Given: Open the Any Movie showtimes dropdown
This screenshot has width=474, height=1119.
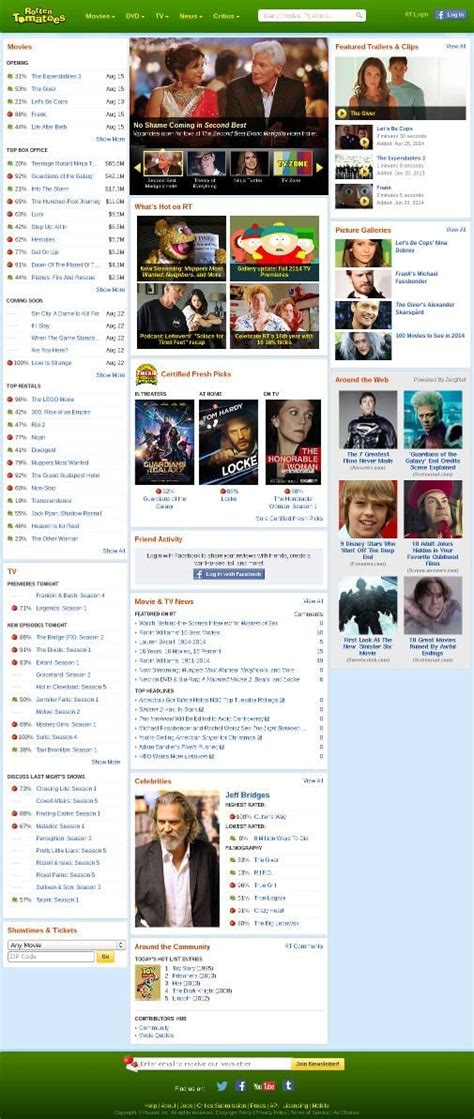Looking at the screenshot, I should pos(66,945).
